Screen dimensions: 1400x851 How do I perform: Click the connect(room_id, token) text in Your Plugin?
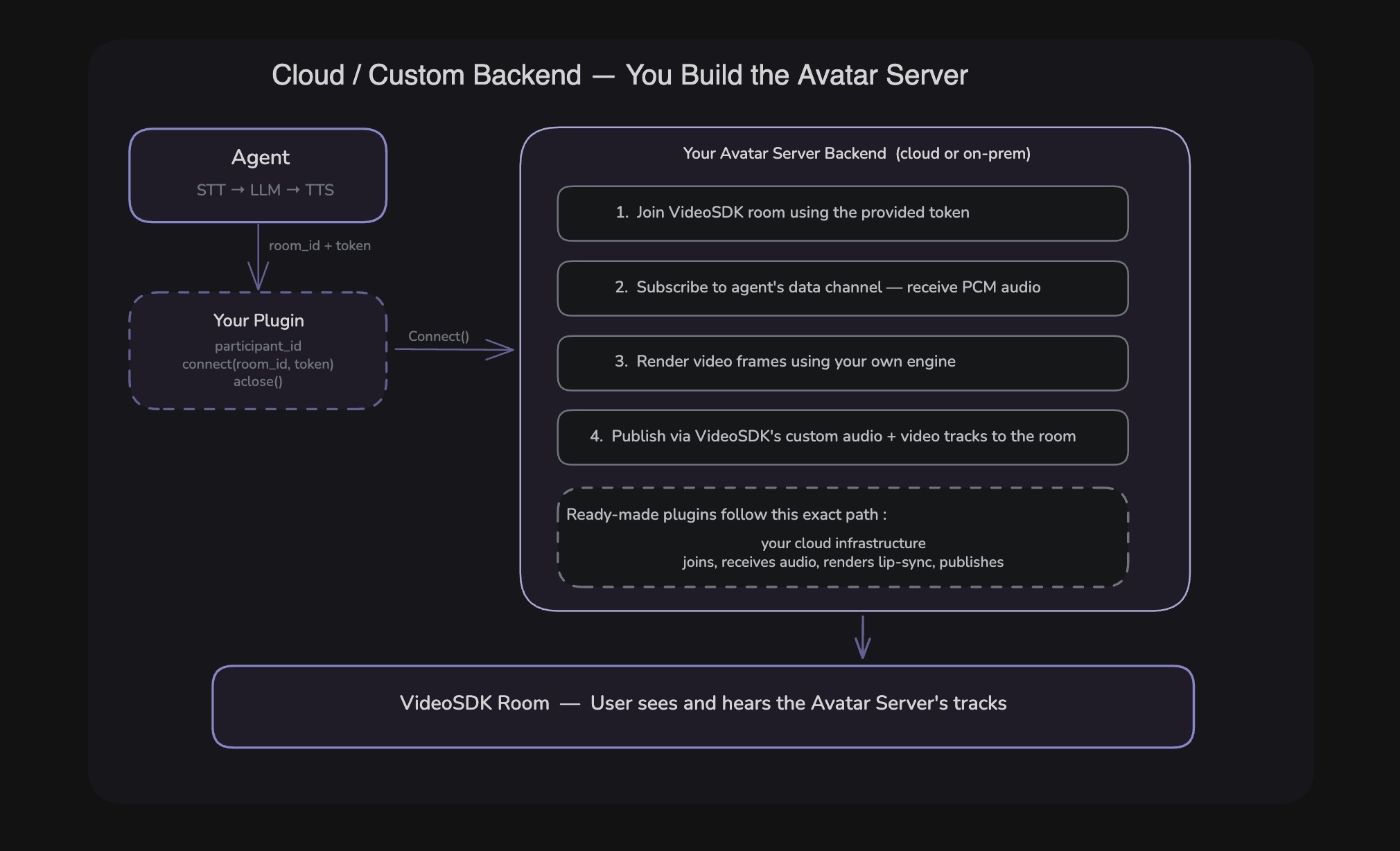point(258,364)
